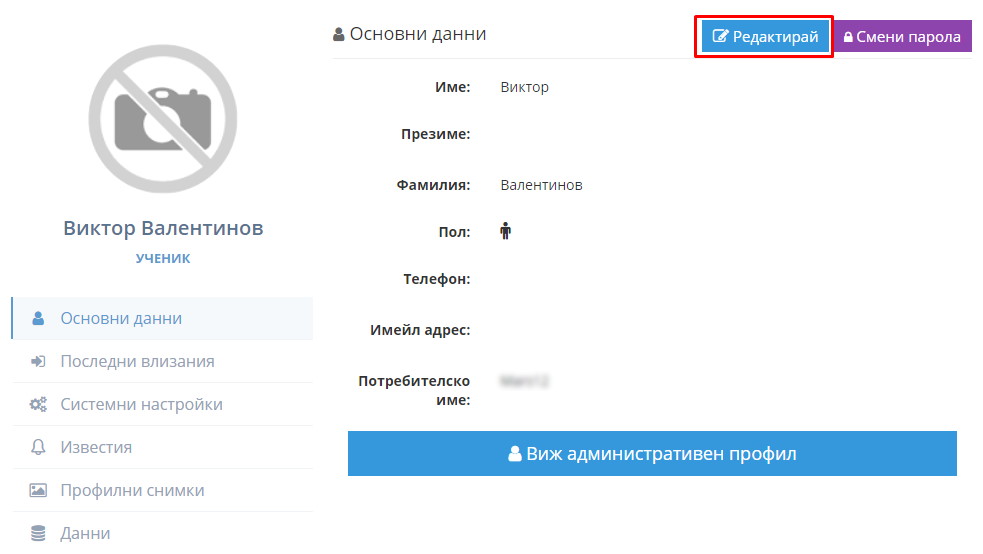Click the no-photo profile picture placeholder
This screenshot has height=554, width=983.
[x=163, y=119]
